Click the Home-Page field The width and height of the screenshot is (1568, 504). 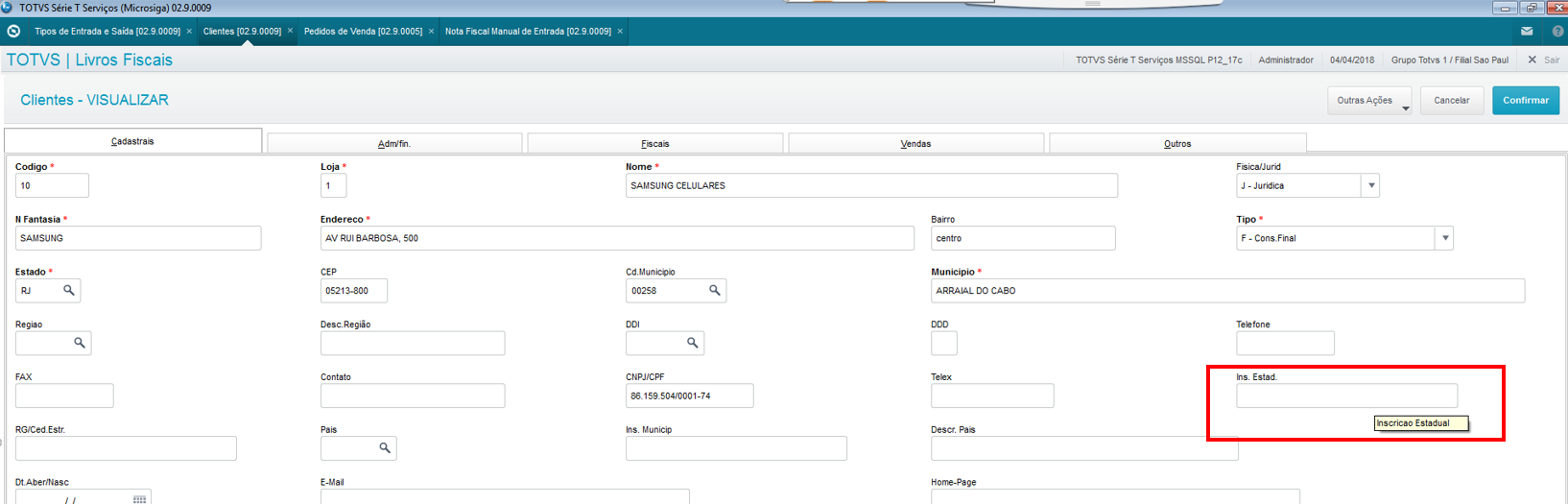coord(1115,496)
